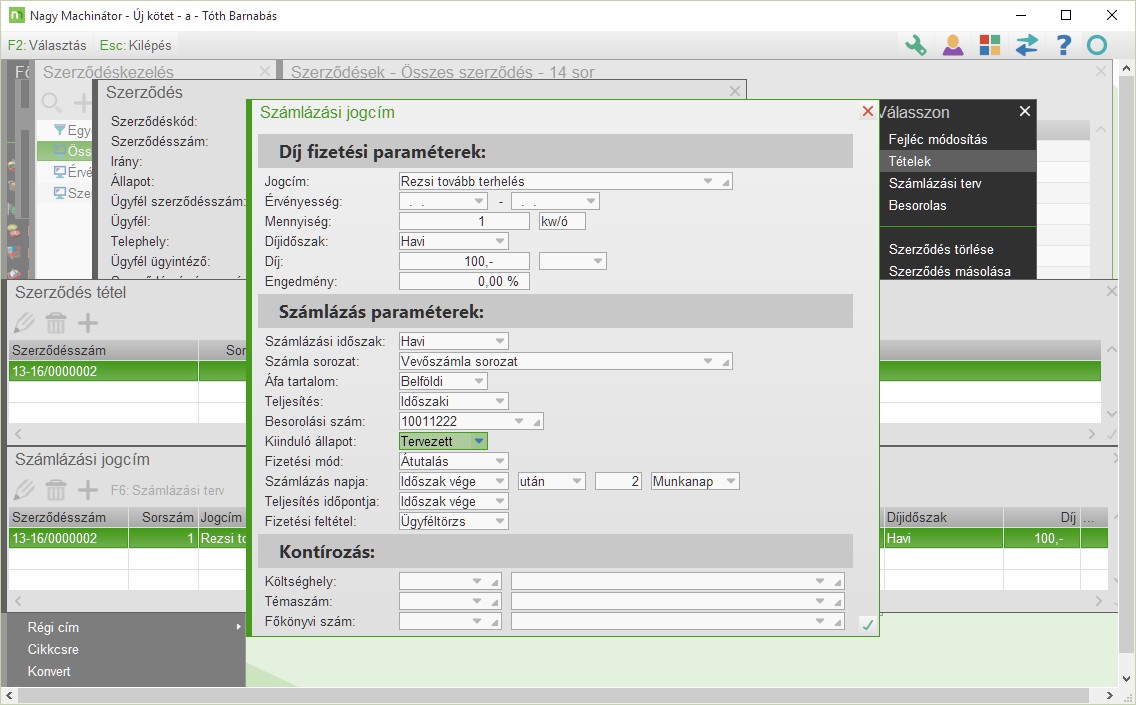Add new row in Számlázási jogcím panel
This screenshot has height=705, width=1136.
[88, 490]
